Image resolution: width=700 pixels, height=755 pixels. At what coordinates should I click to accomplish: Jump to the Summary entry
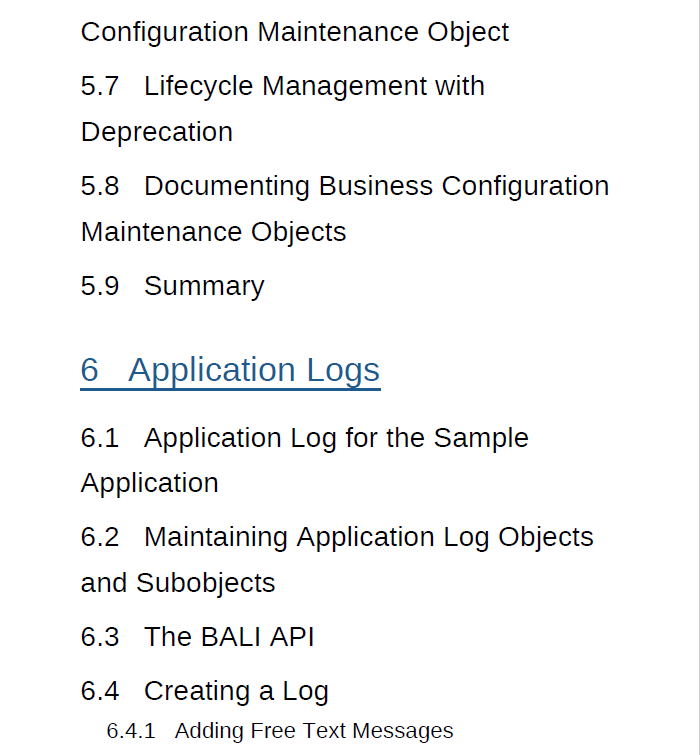(x=204, y=286)
